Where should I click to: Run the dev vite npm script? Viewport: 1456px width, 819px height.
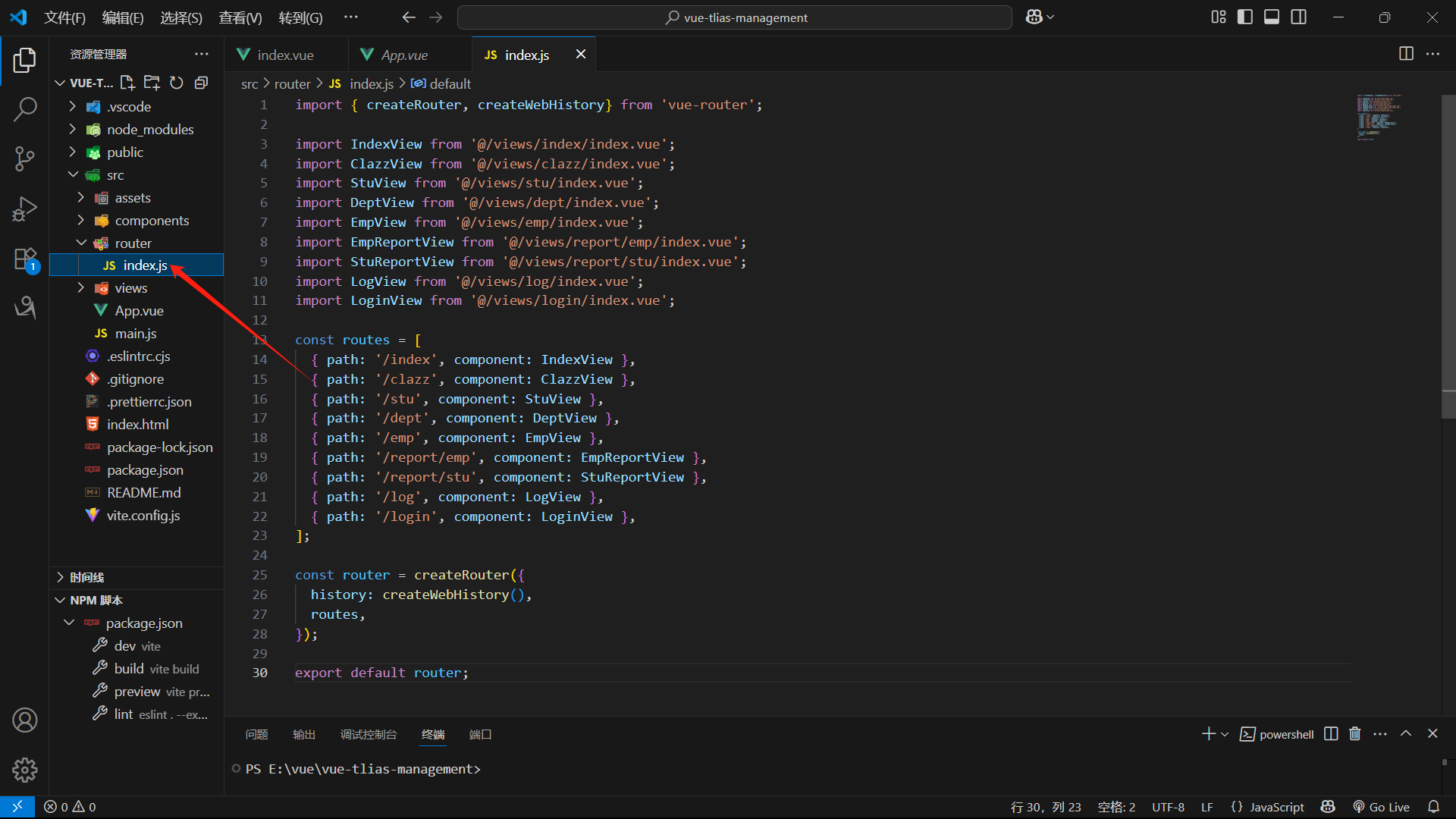click(137, 646)
